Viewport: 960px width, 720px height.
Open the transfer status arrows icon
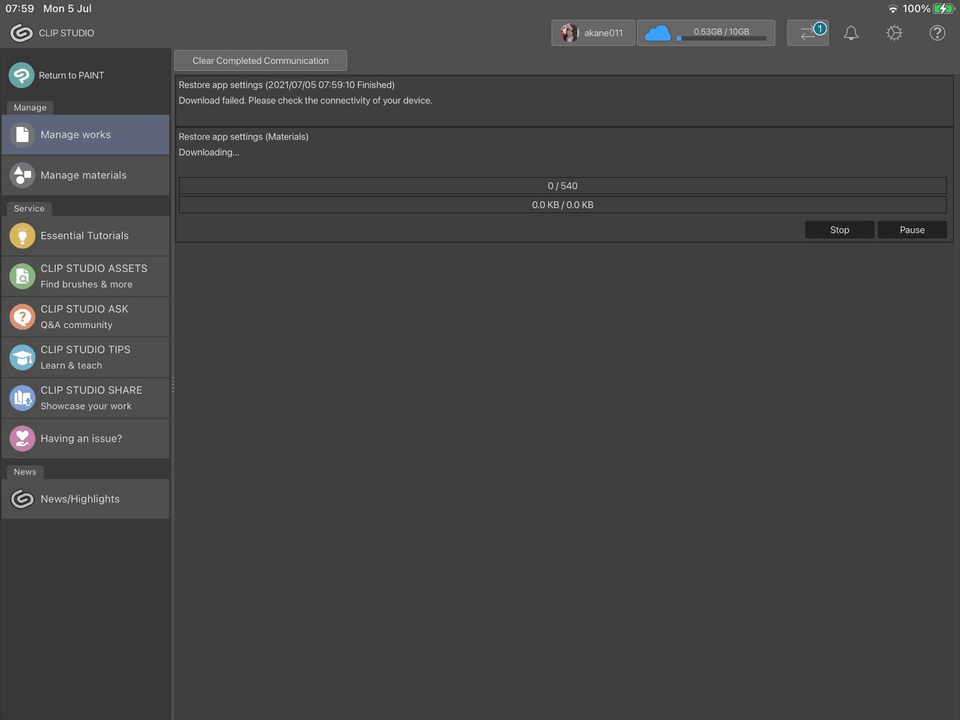808,33
